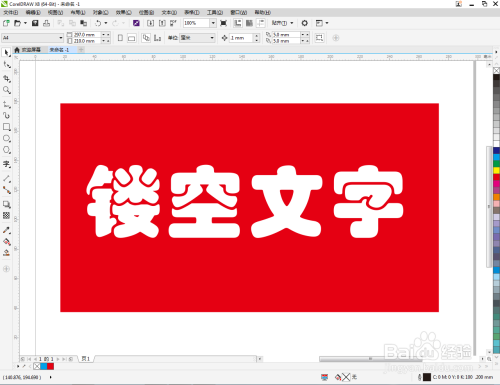Switch to the Untitled-1 document tab
The height and width of the screenshot is (385, 500).
[59, 50]
